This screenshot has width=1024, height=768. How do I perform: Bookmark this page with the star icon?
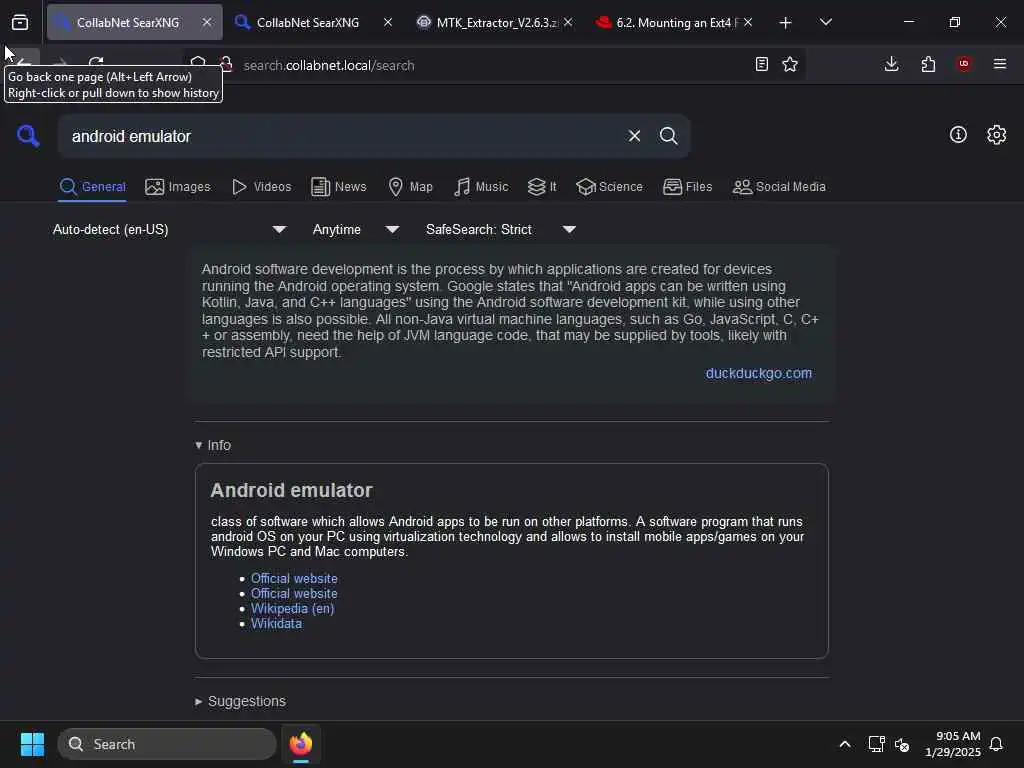(790, 64)
